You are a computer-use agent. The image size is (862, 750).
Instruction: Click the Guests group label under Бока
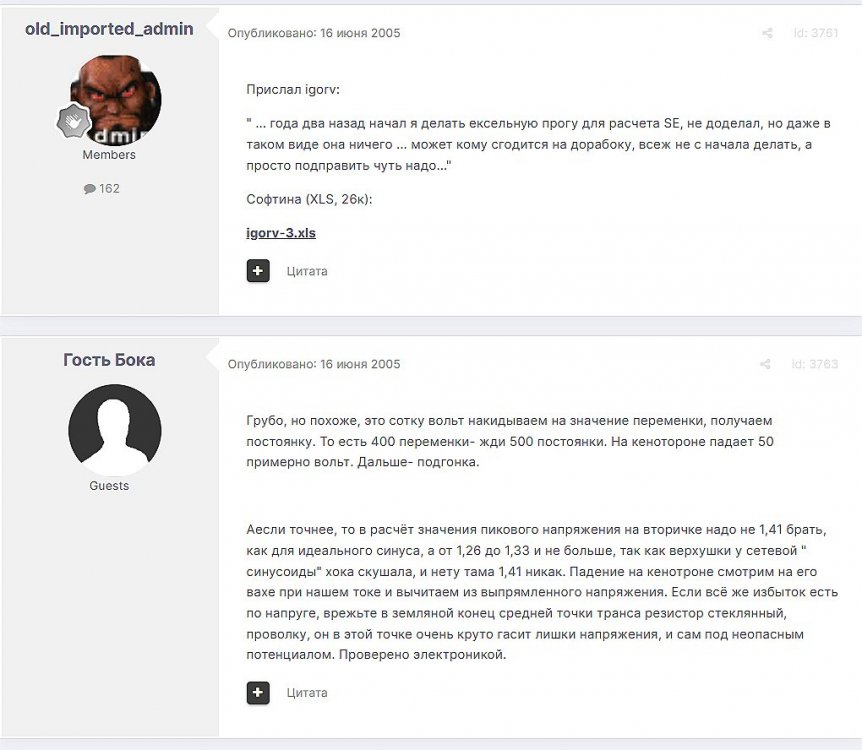point(109,486)
